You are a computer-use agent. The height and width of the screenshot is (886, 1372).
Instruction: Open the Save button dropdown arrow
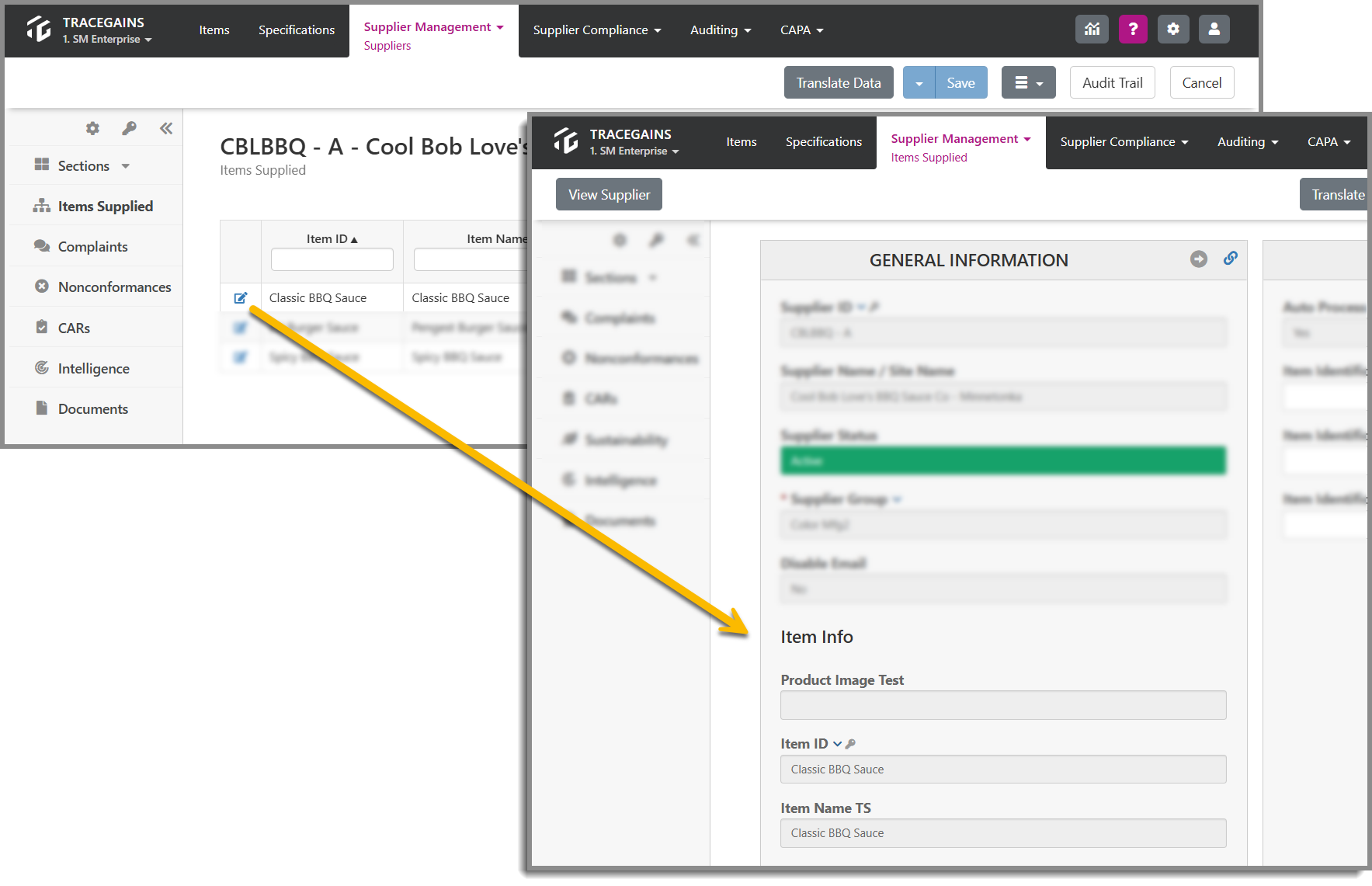point(919,82)
